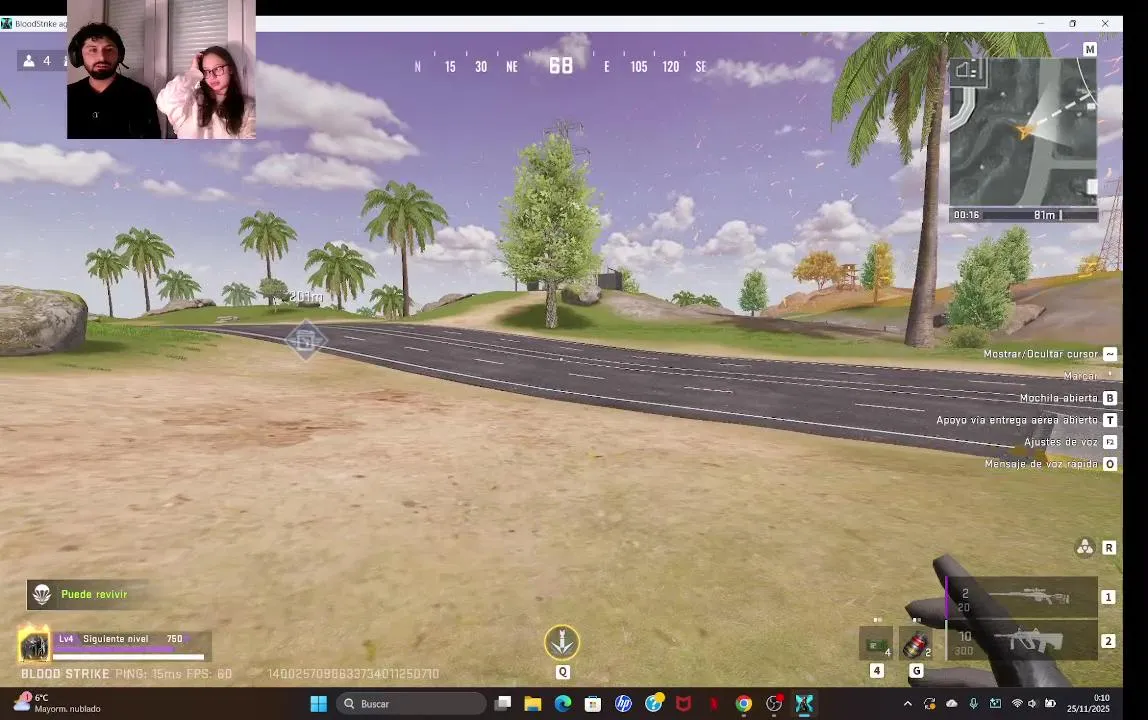This screenshot has width=1148, height=720.
Task: Open the Windows Start menu
Action: 318,704
